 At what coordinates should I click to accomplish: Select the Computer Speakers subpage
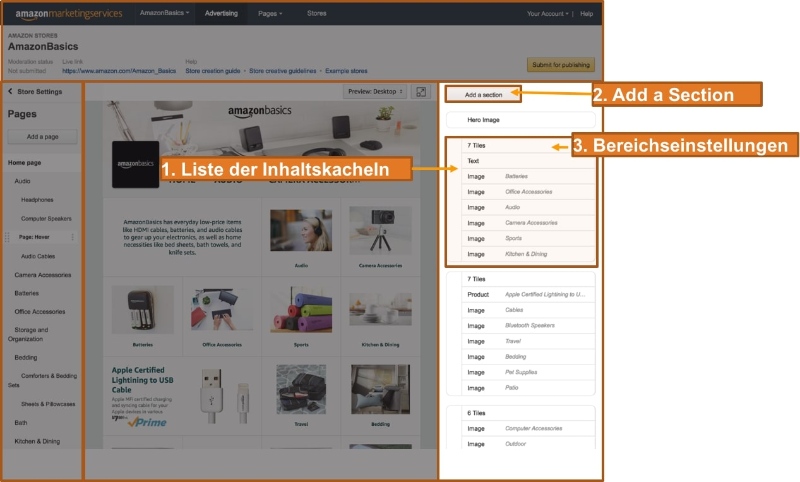[x=46, y=219]
